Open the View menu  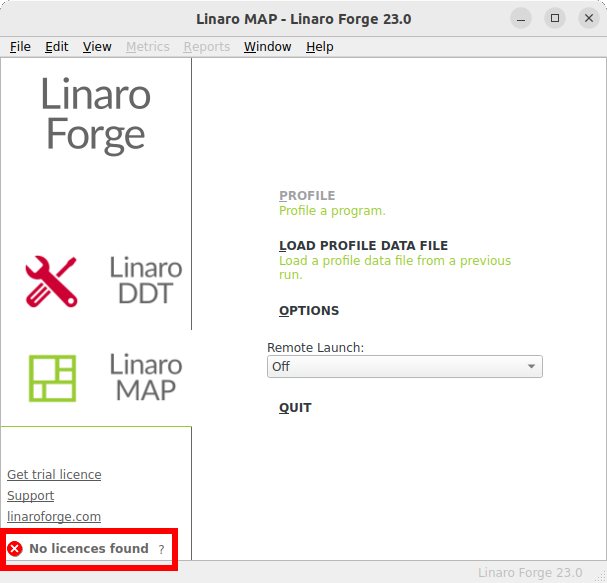point(97,47)
